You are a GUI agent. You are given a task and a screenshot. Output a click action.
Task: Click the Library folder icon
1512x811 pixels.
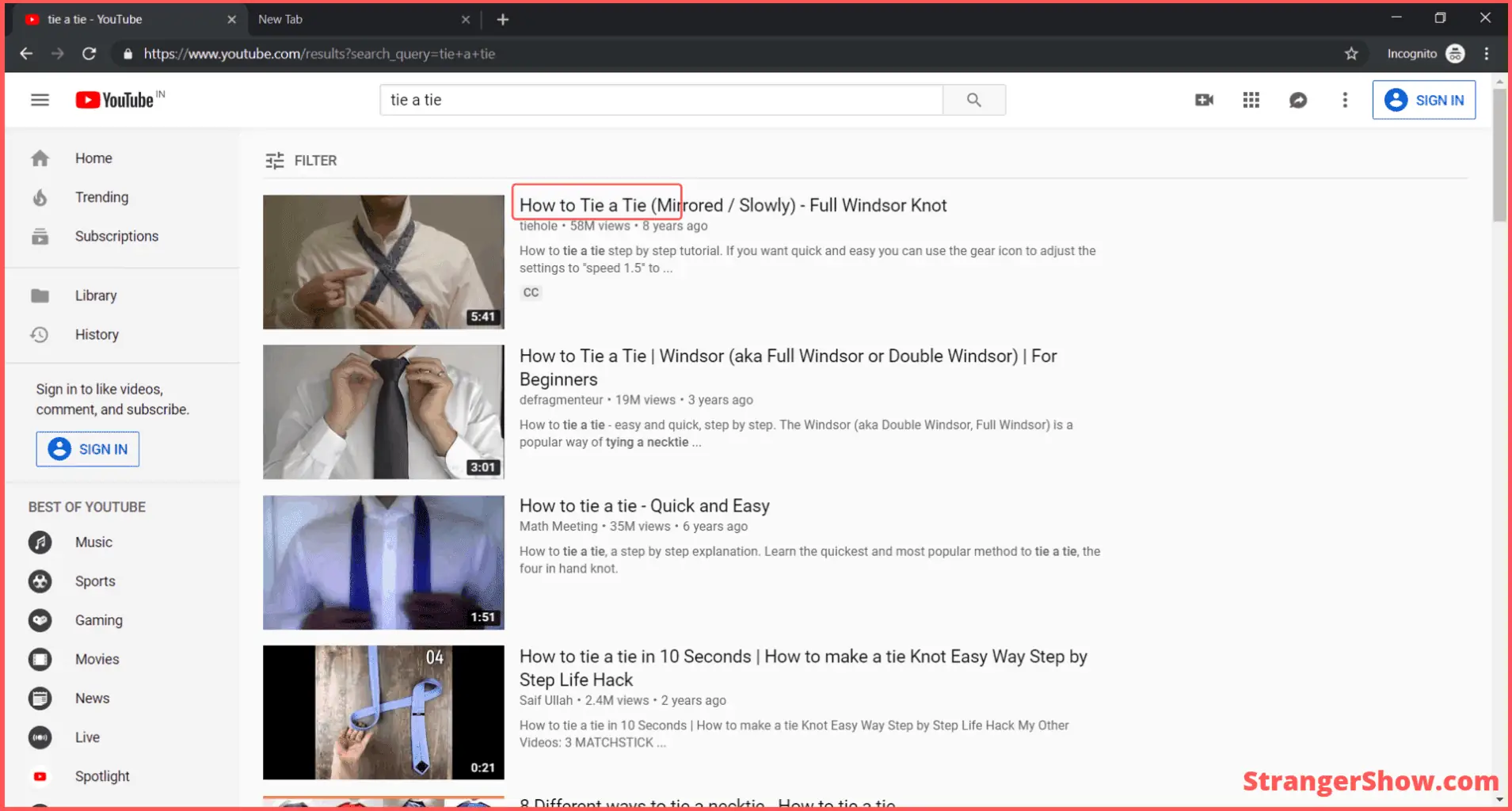40,295
